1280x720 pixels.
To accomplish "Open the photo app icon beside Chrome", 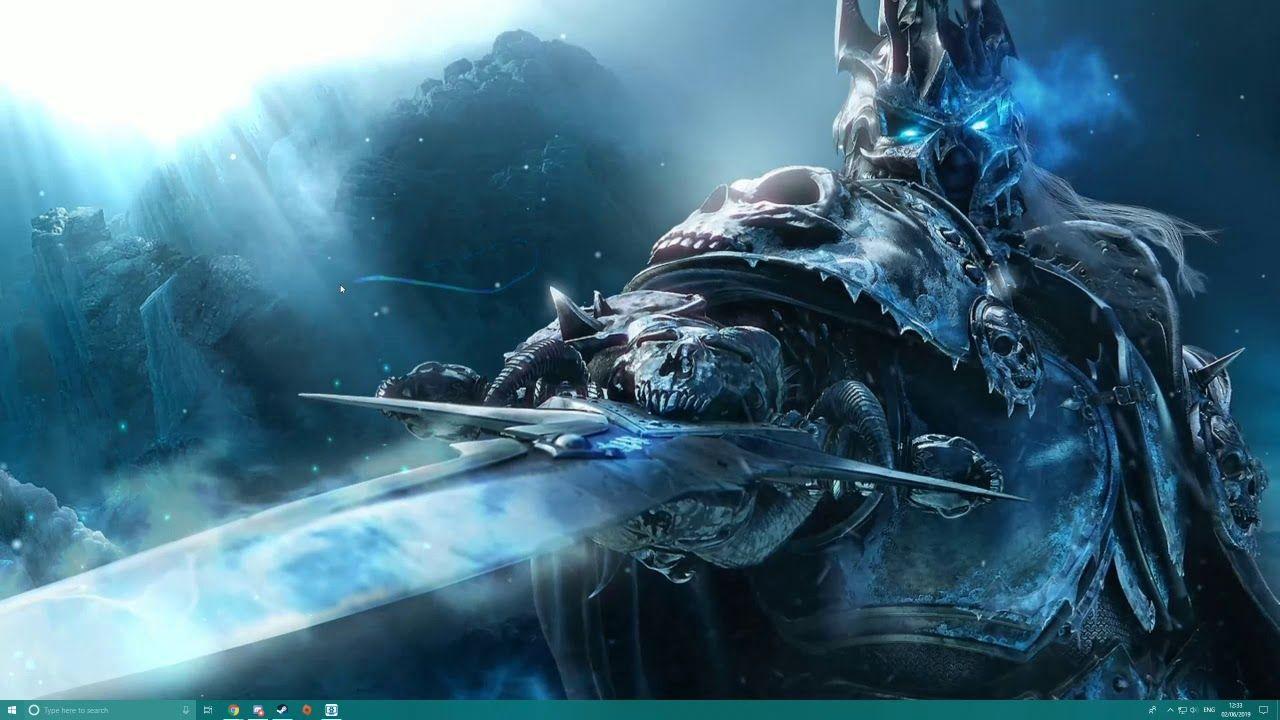I will click(258, 710).
